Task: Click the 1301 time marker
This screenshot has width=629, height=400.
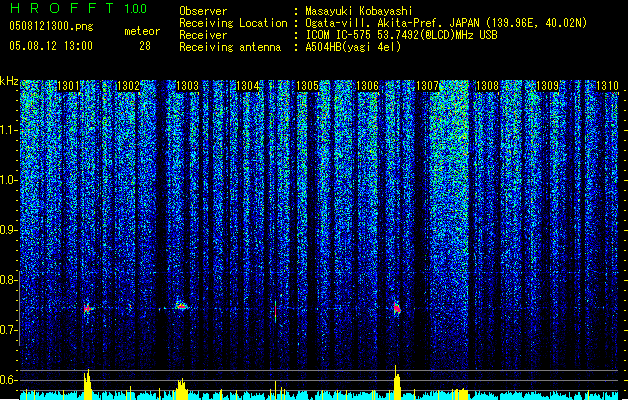Action: point(68,86)
